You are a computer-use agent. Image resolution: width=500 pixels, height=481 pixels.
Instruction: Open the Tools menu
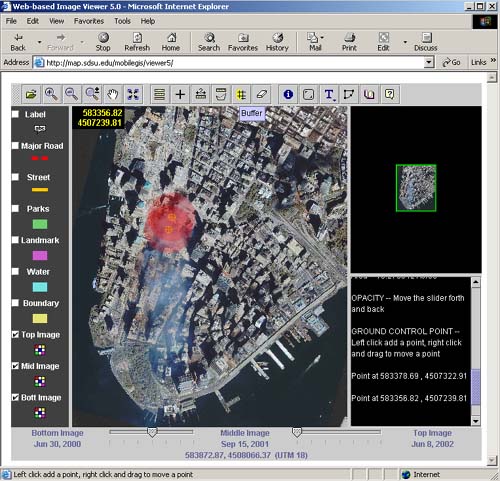click(122, 21)
